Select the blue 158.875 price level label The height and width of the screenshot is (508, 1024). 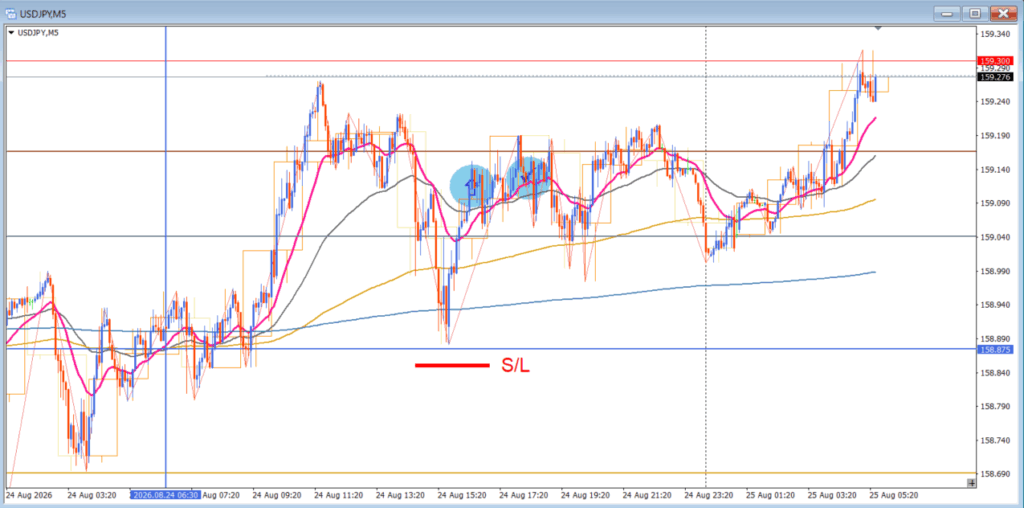(x=994, y=350)
